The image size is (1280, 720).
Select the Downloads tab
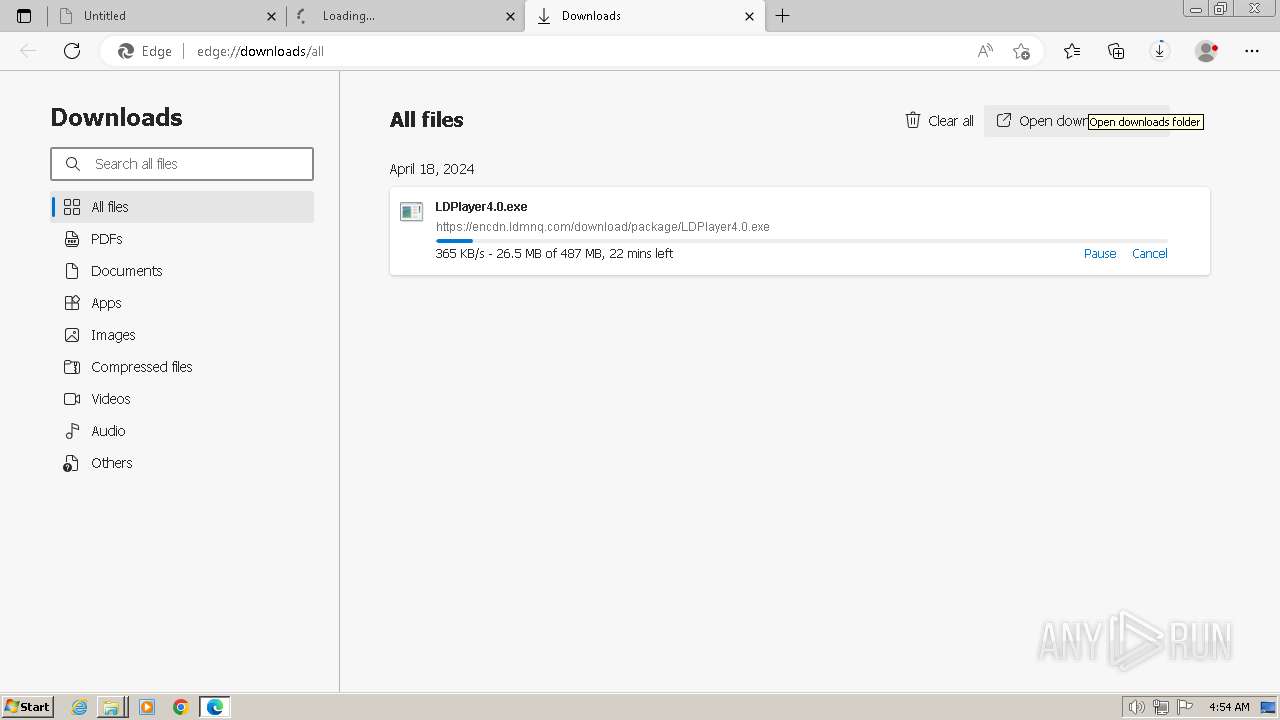[x=644, y=16]
